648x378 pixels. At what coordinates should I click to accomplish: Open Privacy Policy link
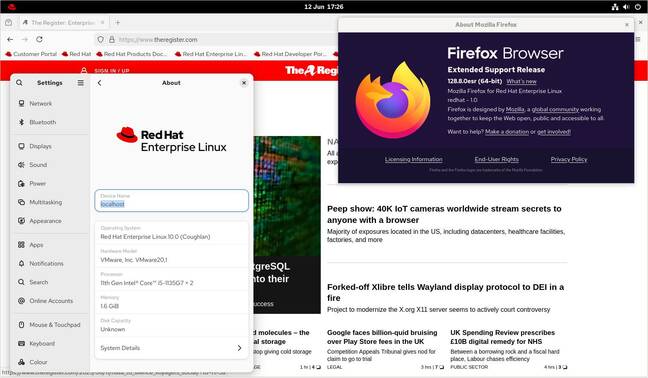click(x=569, y=159)
